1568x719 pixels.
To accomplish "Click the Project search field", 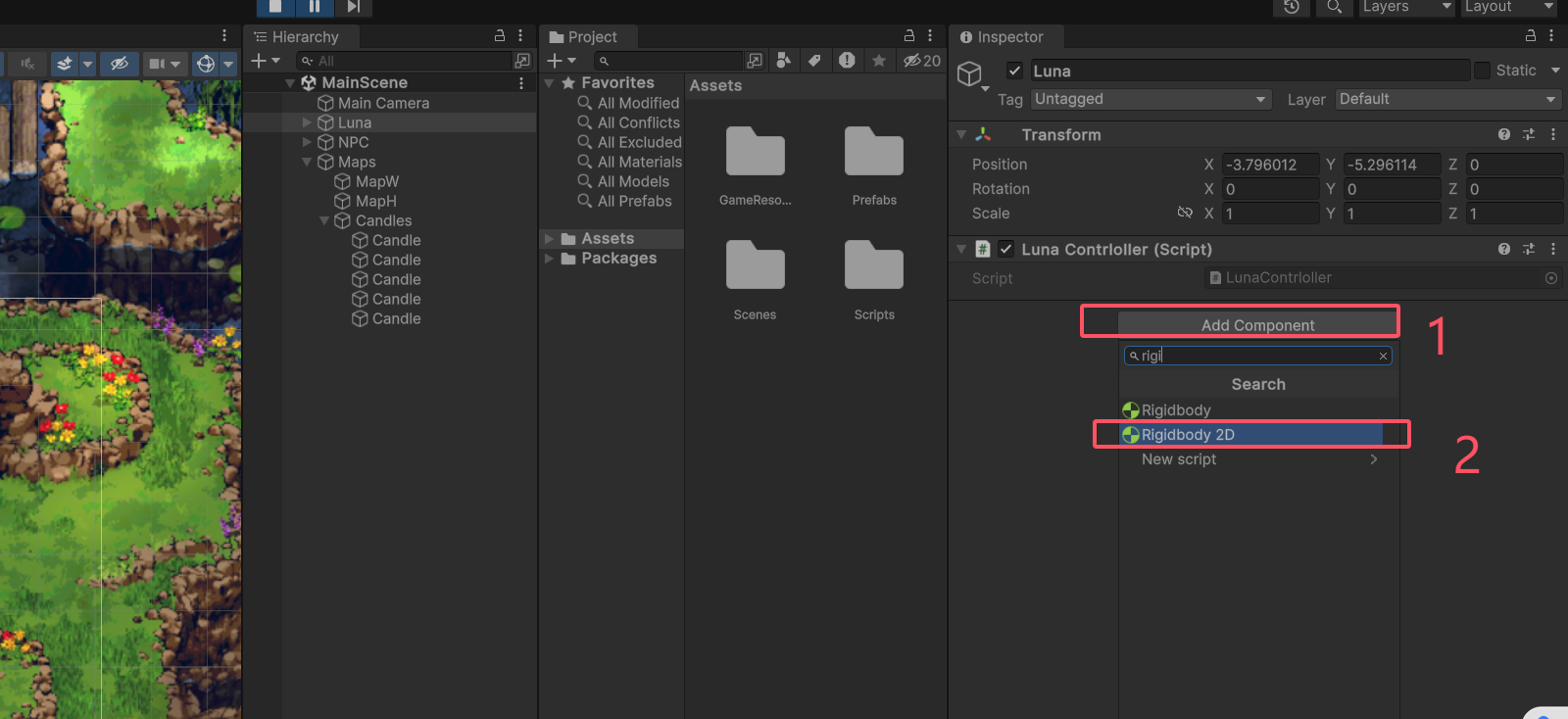I will [667, 61].
